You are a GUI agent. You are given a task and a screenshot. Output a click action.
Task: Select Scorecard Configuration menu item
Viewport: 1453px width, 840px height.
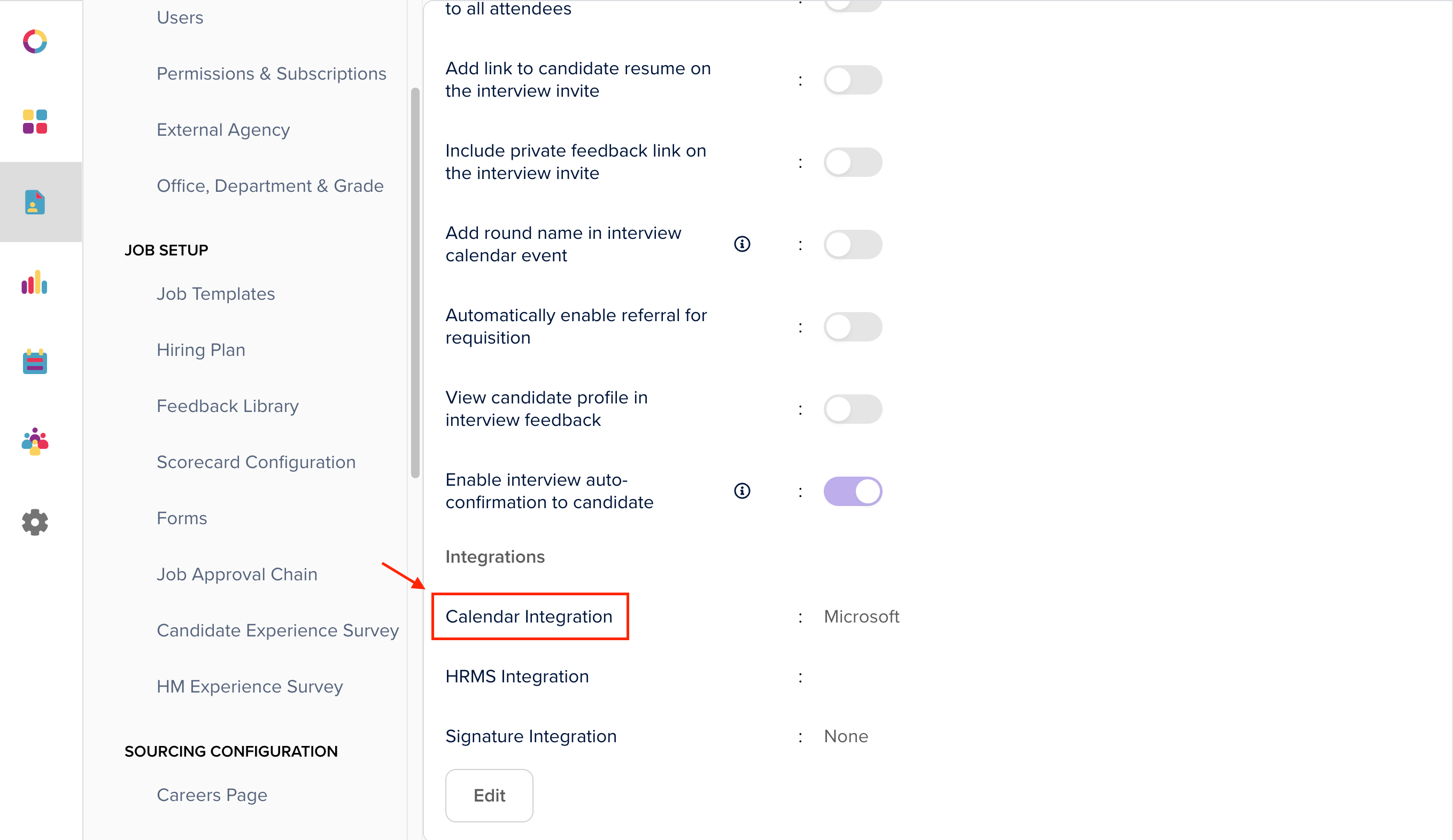(256, 462)
